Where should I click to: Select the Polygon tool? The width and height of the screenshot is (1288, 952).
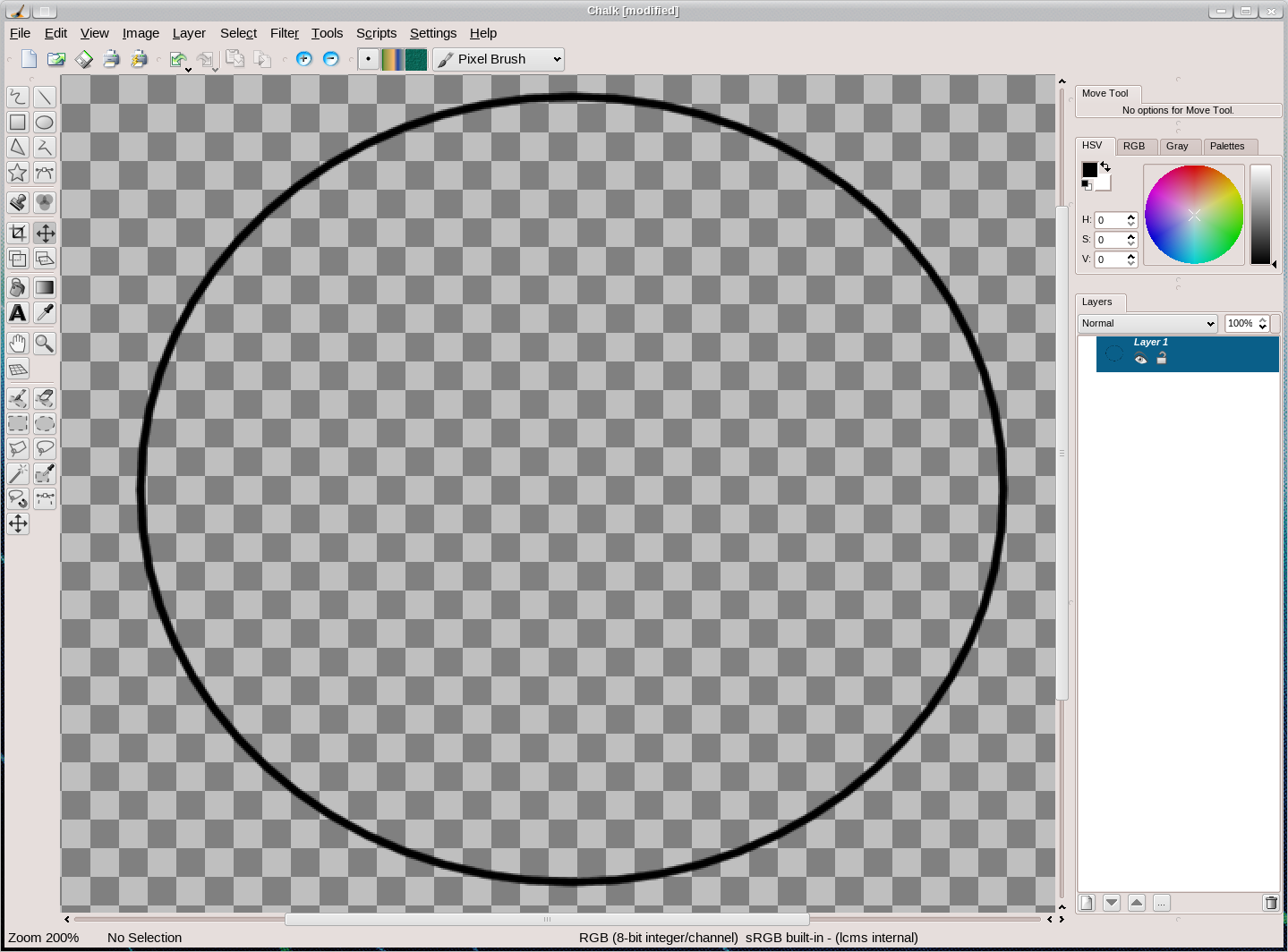tap(18, 147)
